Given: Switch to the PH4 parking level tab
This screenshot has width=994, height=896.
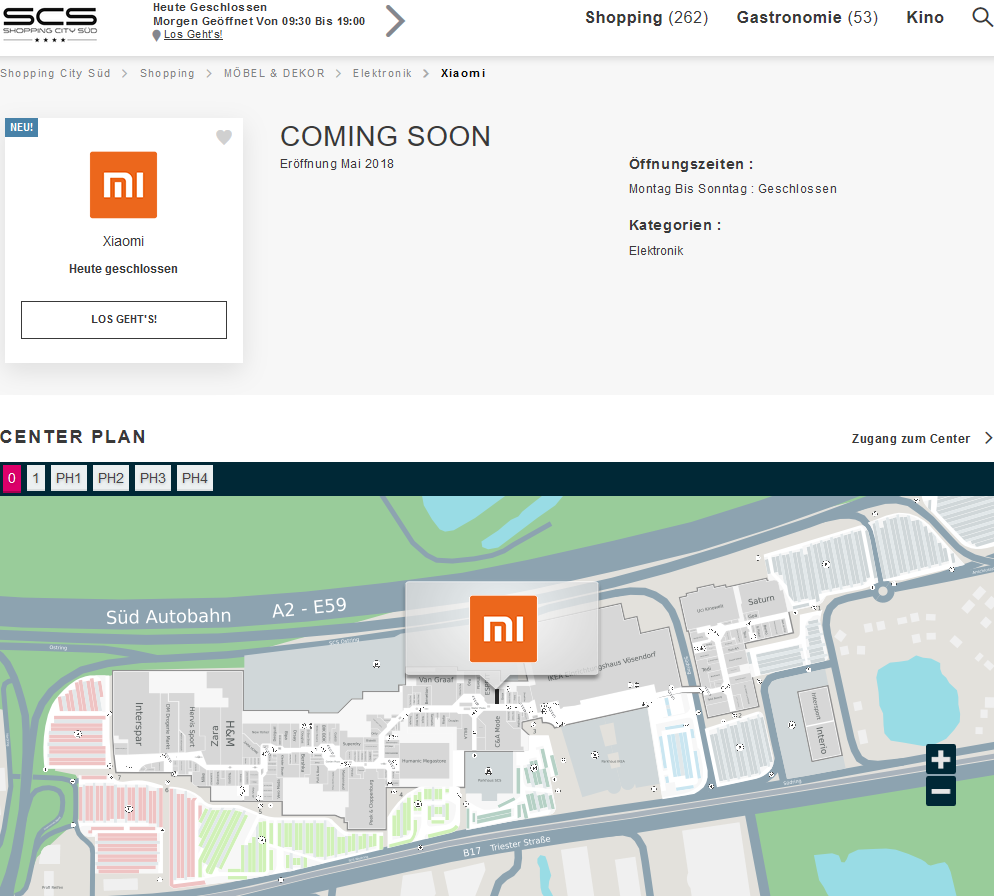Looking at the screenshot, I should pos(195,478).
